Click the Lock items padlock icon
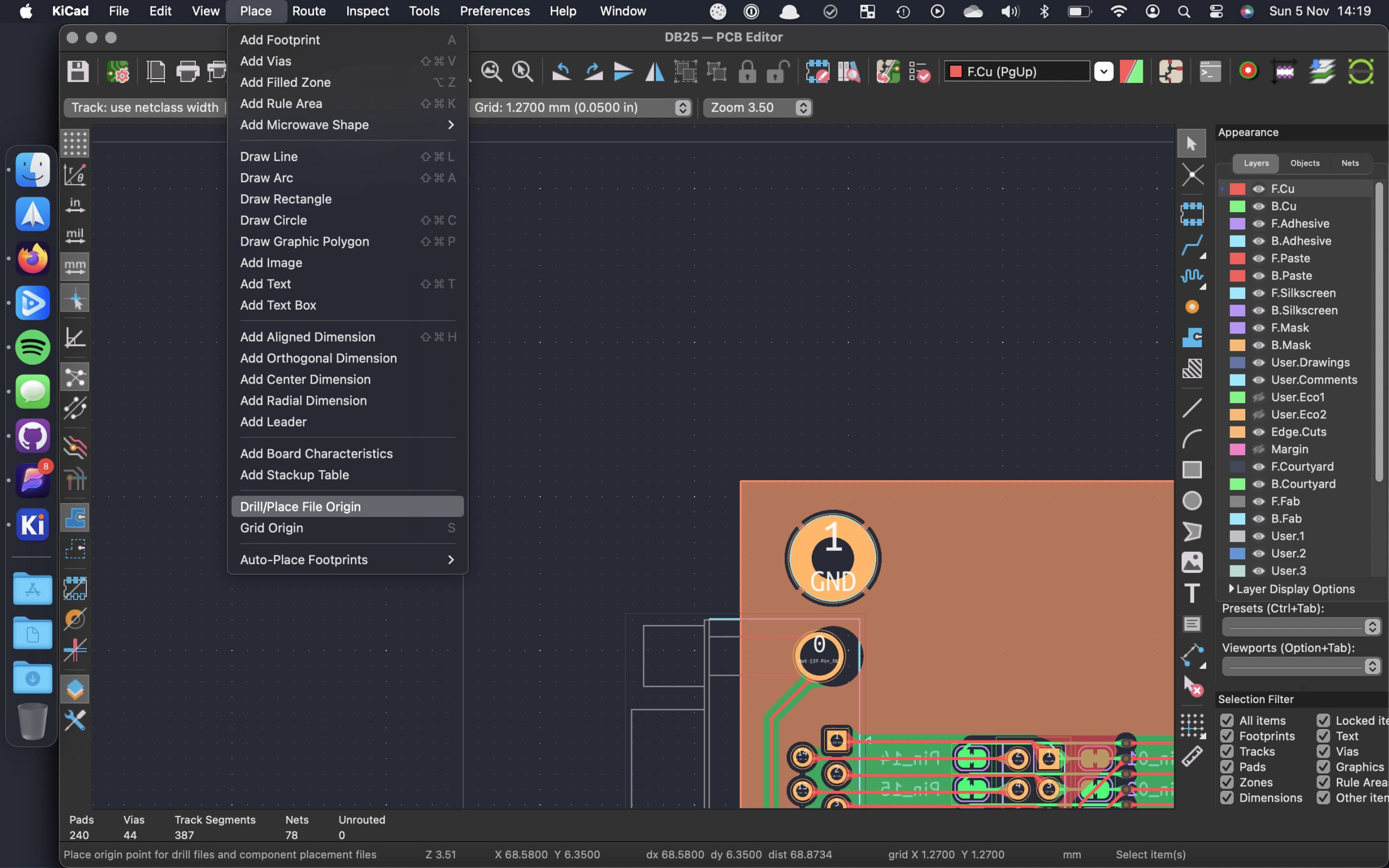Screen dimensions: 1389x868 coord(747,72)
